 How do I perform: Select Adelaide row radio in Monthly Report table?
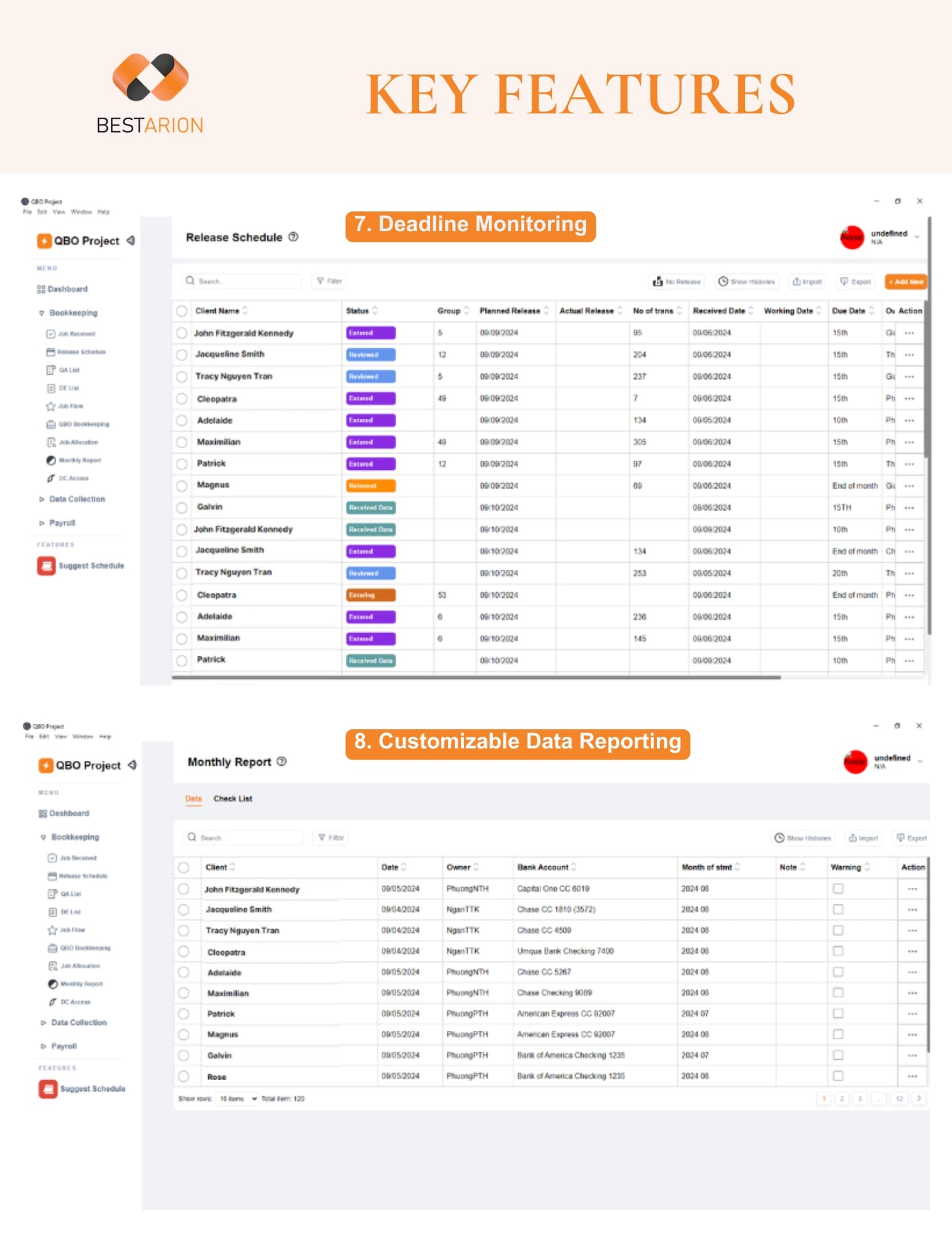pyautogui.click(x=184, y=972)
